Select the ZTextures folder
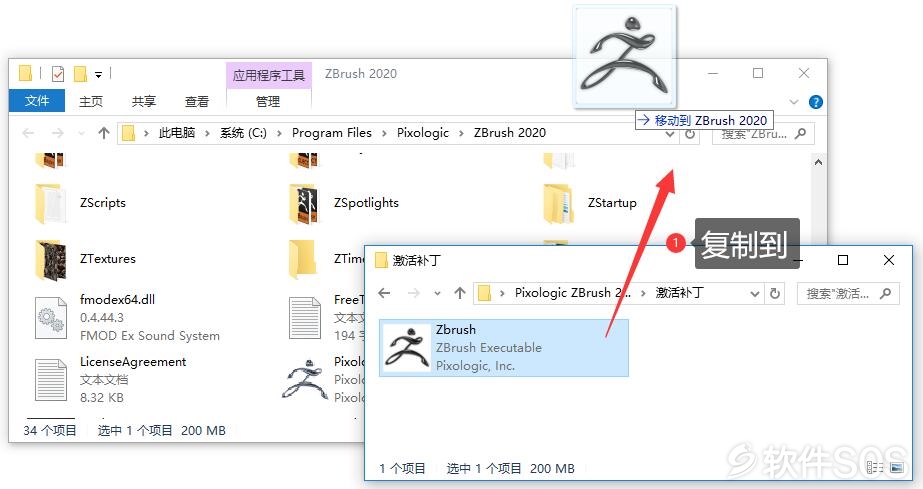Screen dimensions: 923x489 click(85, 259)
